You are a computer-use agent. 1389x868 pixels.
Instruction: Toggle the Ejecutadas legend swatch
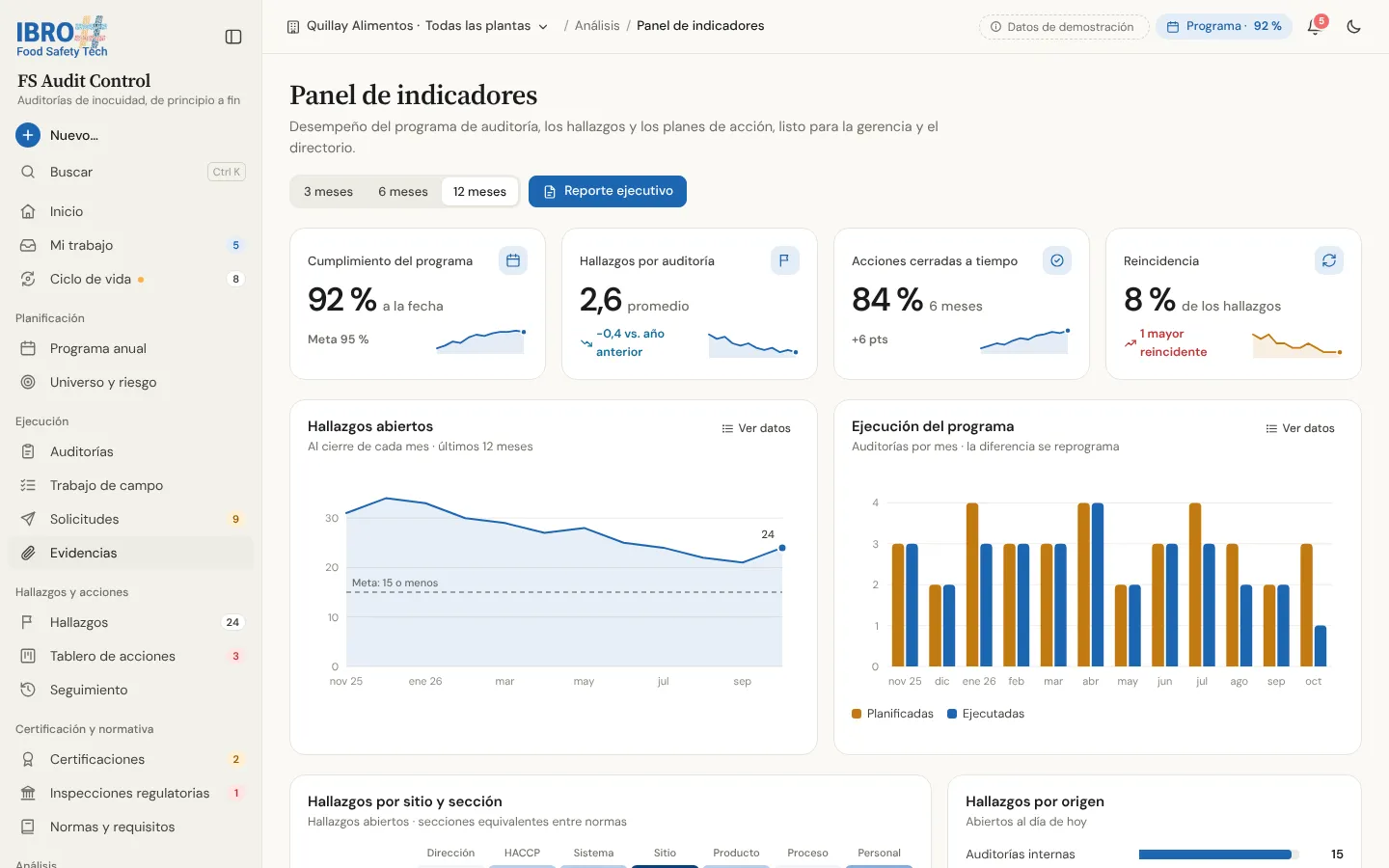[x=952, y=714]
